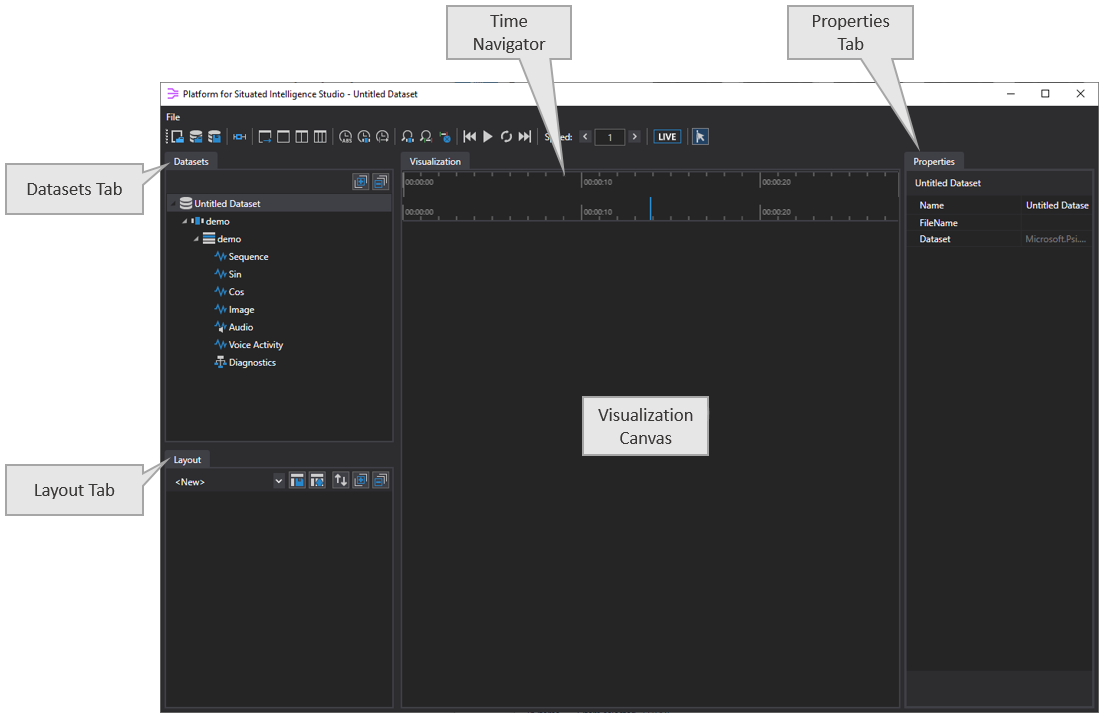Select the Audio stream in the dataset tree

click(238, 326)
